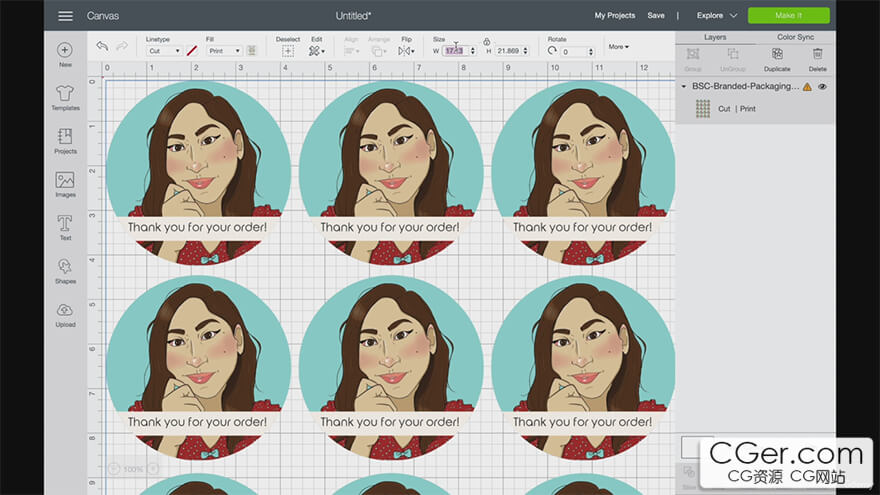880x495 pixels.
Task: Open the Arrange options
Action: (x=378, y=51)
